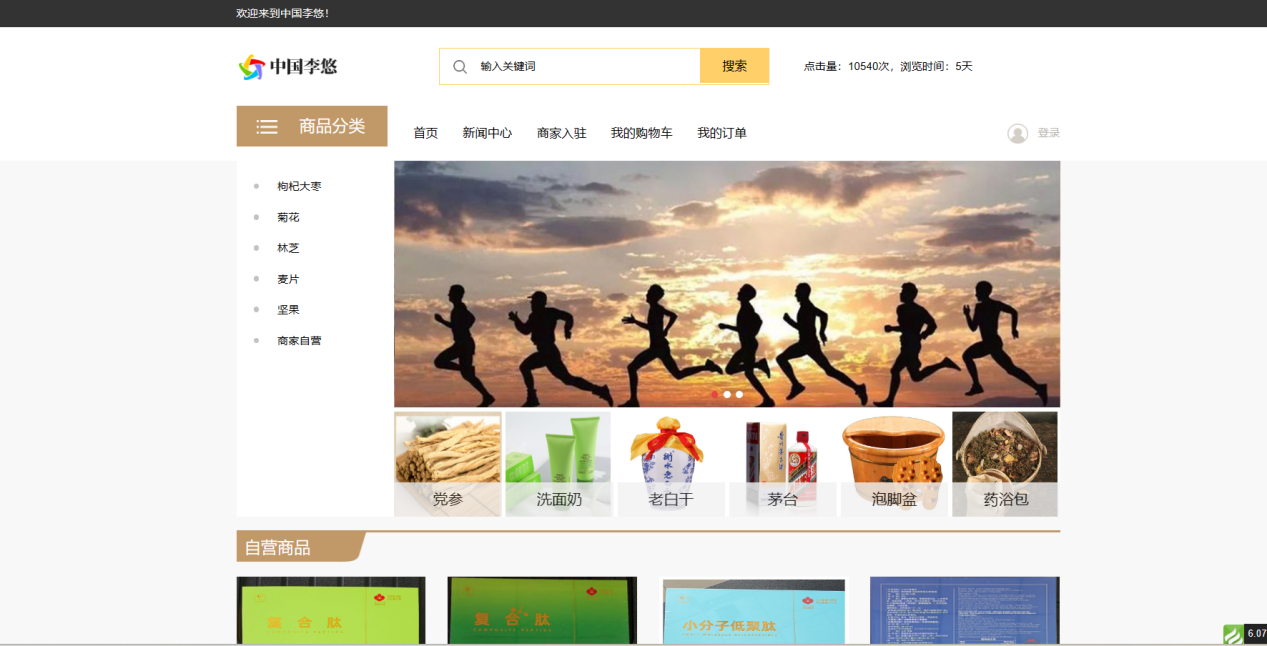Go to 新闻中心 in navigation bar
1267x646 pixels.
[x=487, y=133]
